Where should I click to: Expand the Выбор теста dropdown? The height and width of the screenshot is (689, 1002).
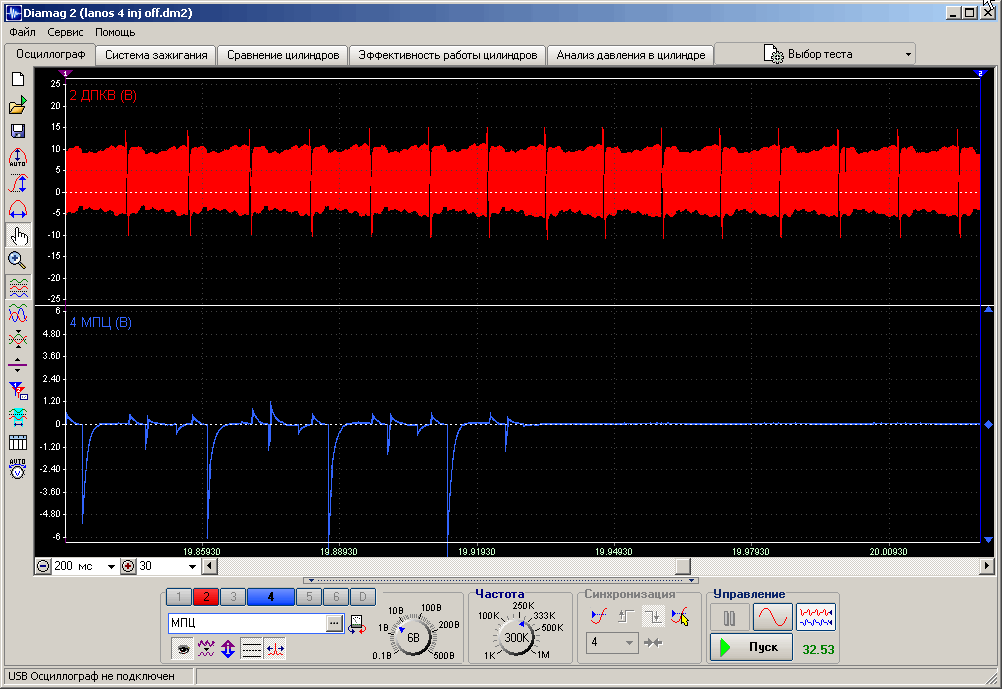(908, 54)
